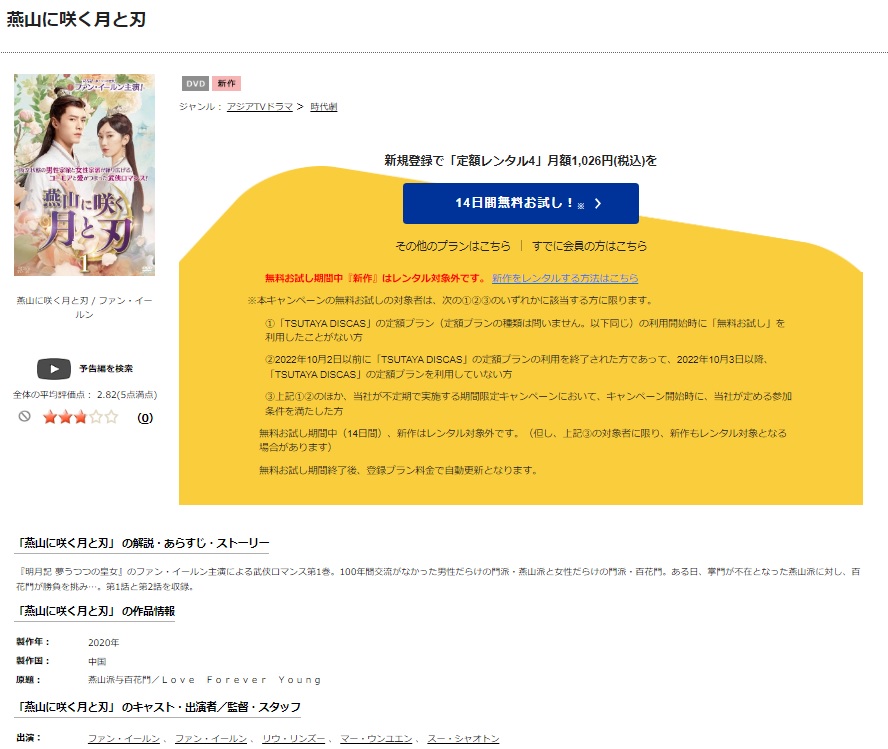This screenshot has height=749, width=888.
Task: Click the 定額レンタル4 月額1,026円 headline
Action: [520, 161]
